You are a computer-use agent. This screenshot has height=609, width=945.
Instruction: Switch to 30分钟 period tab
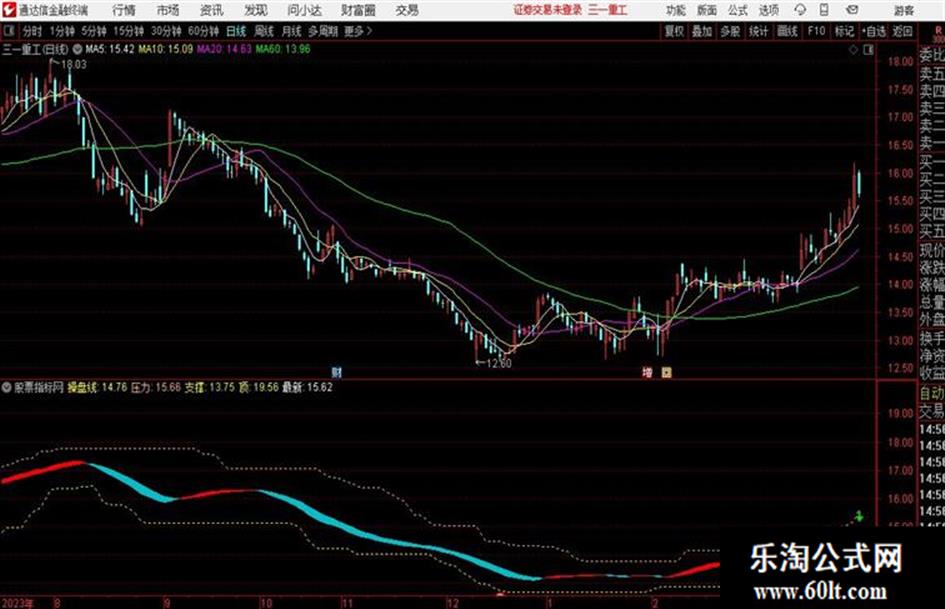[166, 31]
